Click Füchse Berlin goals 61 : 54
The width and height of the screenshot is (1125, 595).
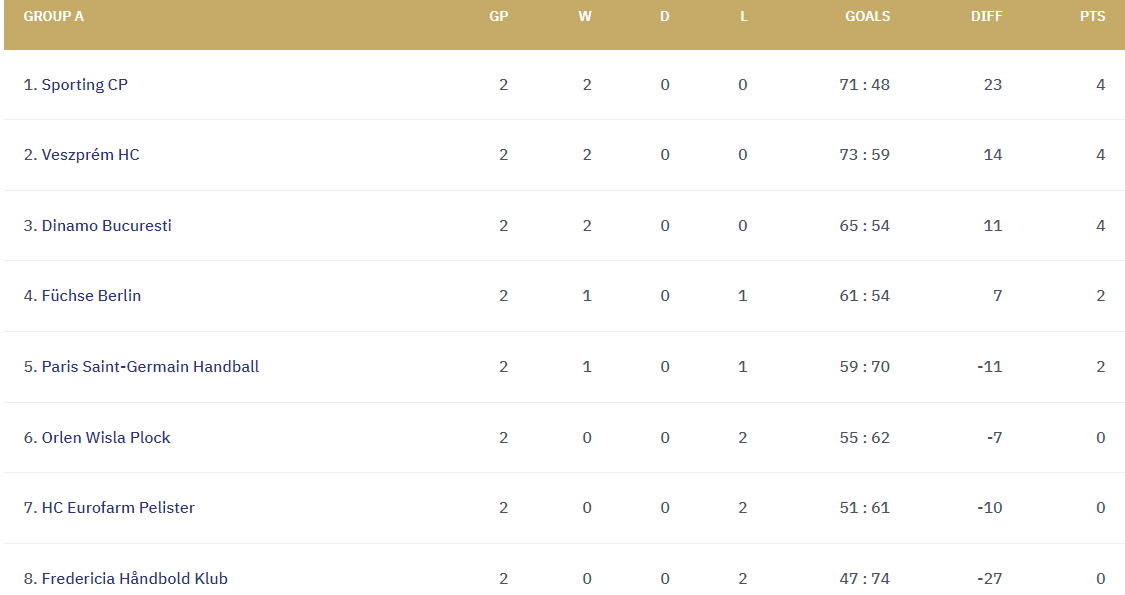(x=865, y=296)
